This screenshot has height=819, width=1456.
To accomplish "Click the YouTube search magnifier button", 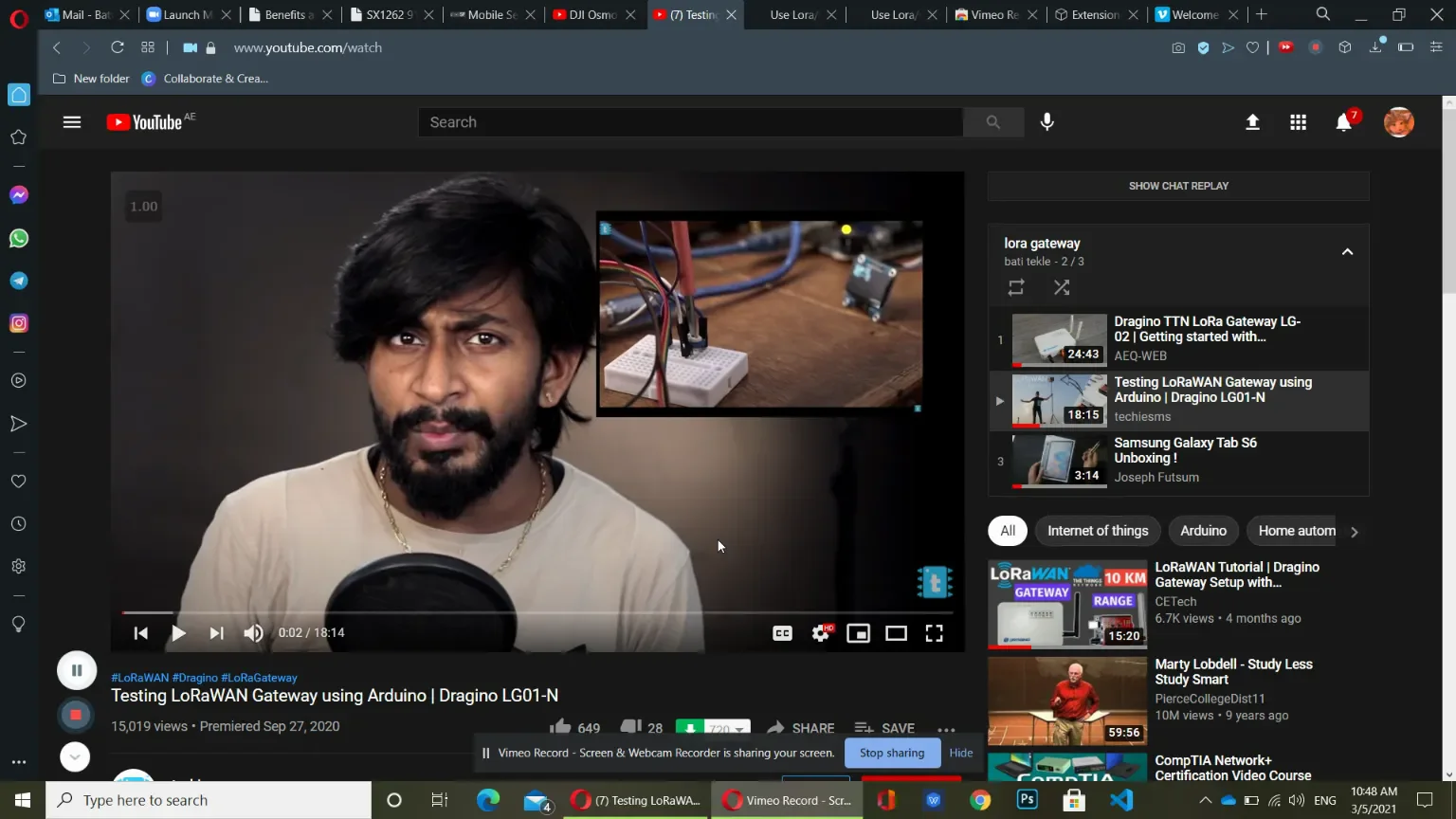I will click(x=993, y=122).
